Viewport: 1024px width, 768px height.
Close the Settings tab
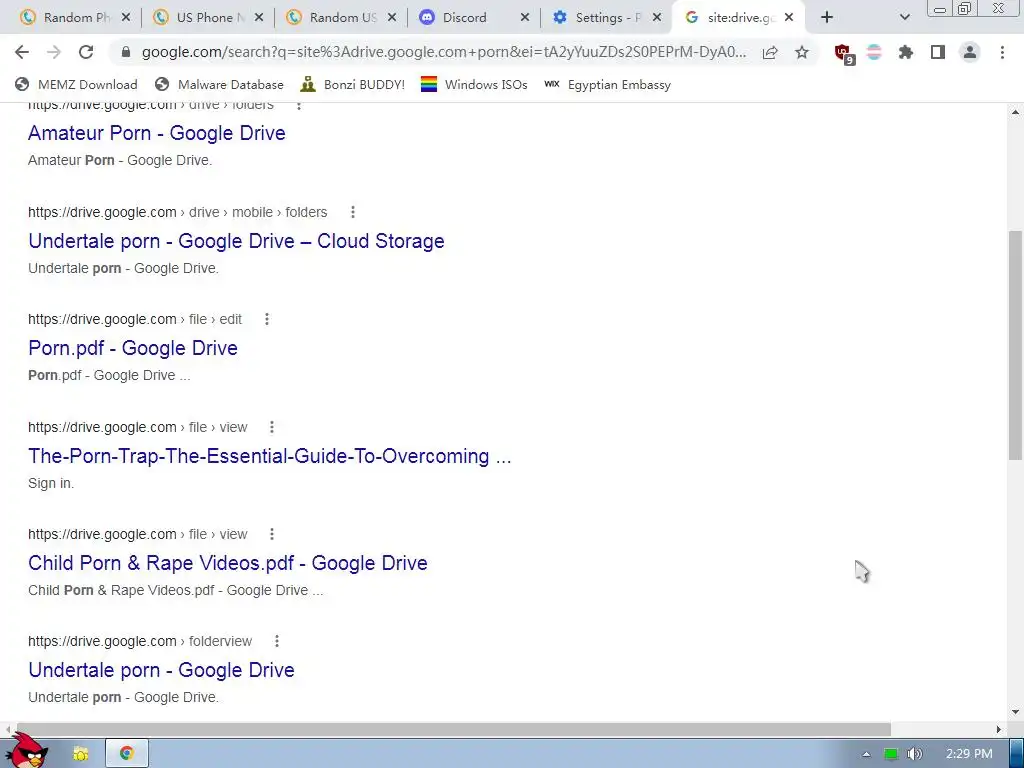click(x=656, y=18)
